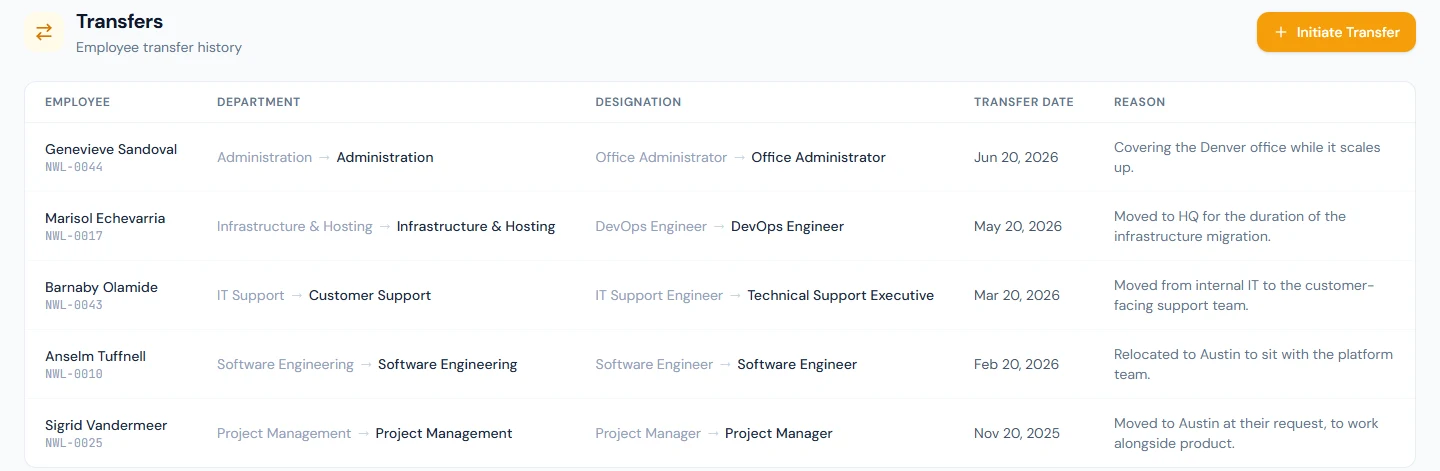
Task: Click the new Software Engineer designation in black
Action: (797, 364)
